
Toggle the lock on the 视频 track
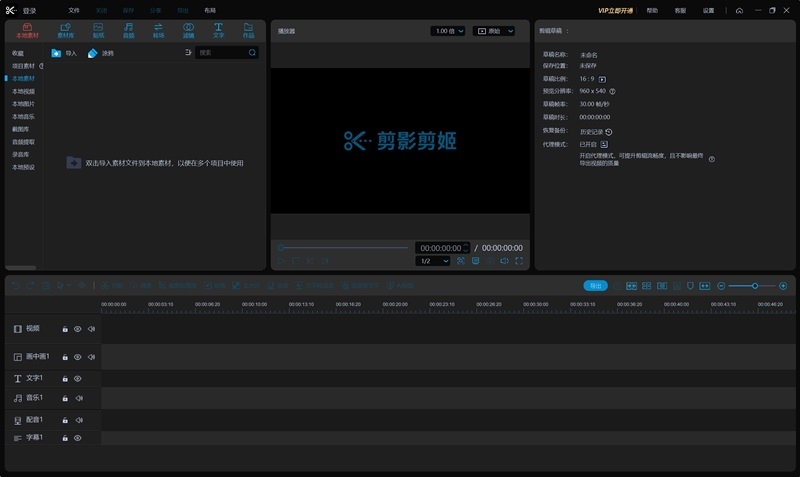pyautogui.click(x=65, y=329)
